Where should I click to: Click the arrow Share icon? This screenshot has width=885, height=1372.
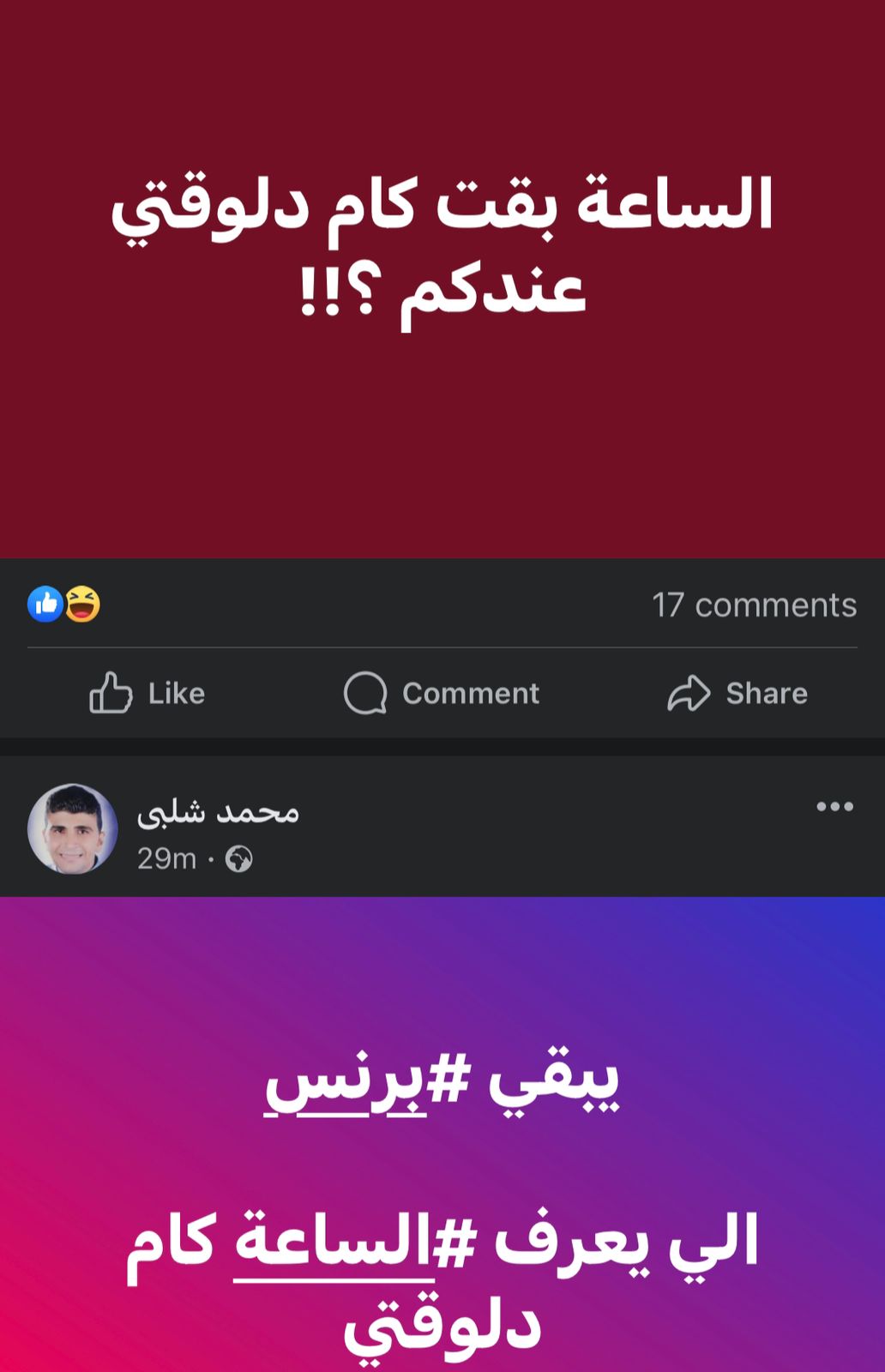[x=689, y=693]
